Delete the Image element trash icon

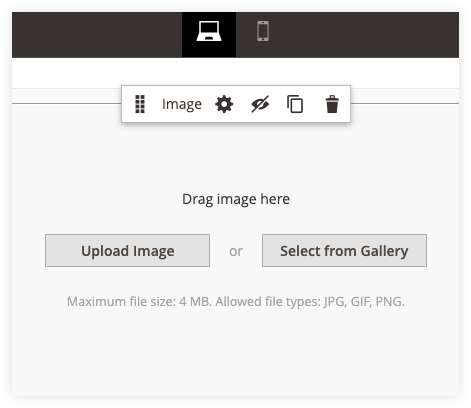332,104
